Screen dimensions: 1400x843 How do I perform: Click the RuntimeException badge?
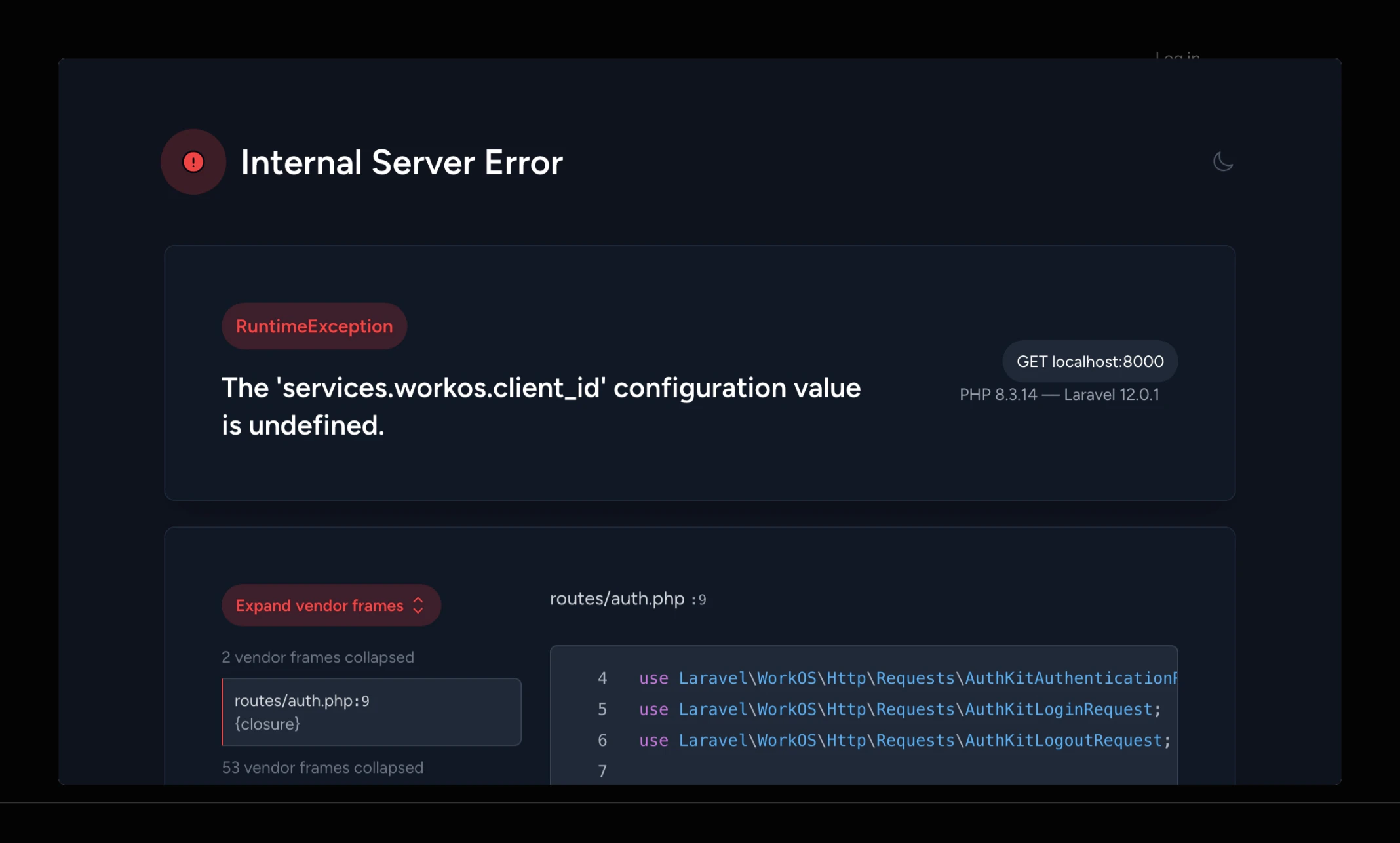315,326
